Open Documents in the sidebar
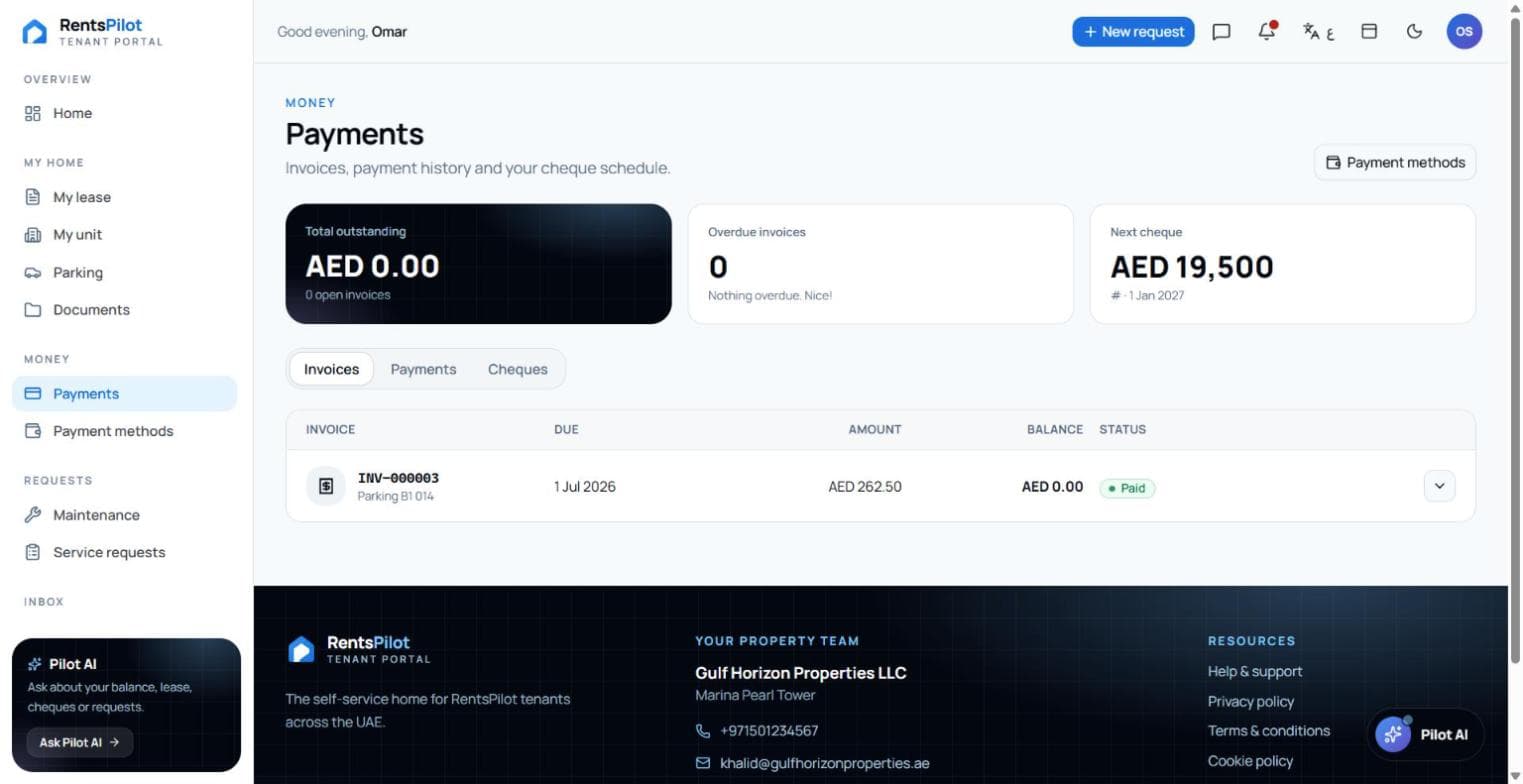This screenshot has height=784, width=1523. pos(124,310)
